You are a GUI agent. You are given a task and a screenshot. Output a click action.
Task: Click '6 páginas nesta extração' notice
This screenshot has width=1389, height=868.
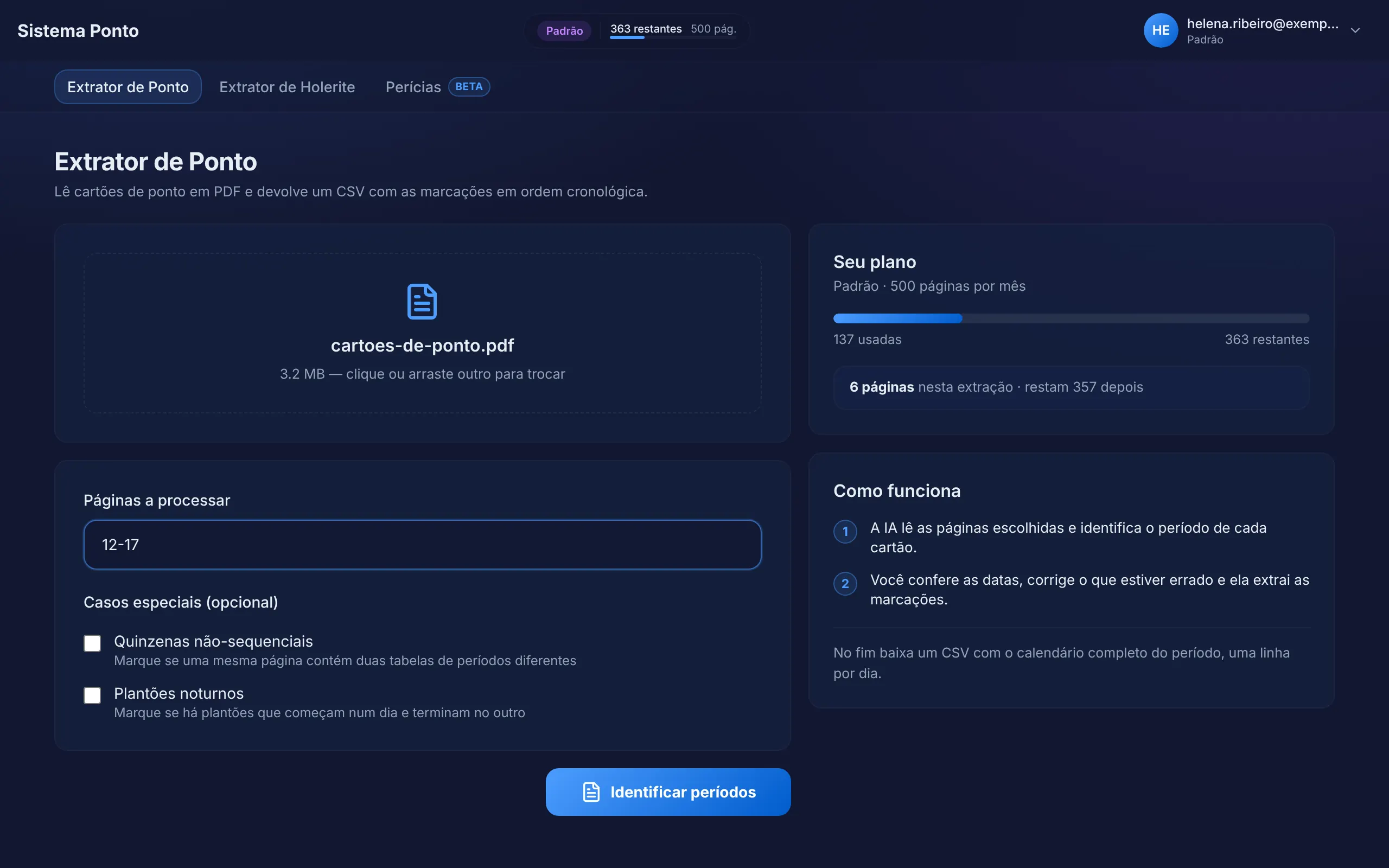click(x=1071, y=387)
